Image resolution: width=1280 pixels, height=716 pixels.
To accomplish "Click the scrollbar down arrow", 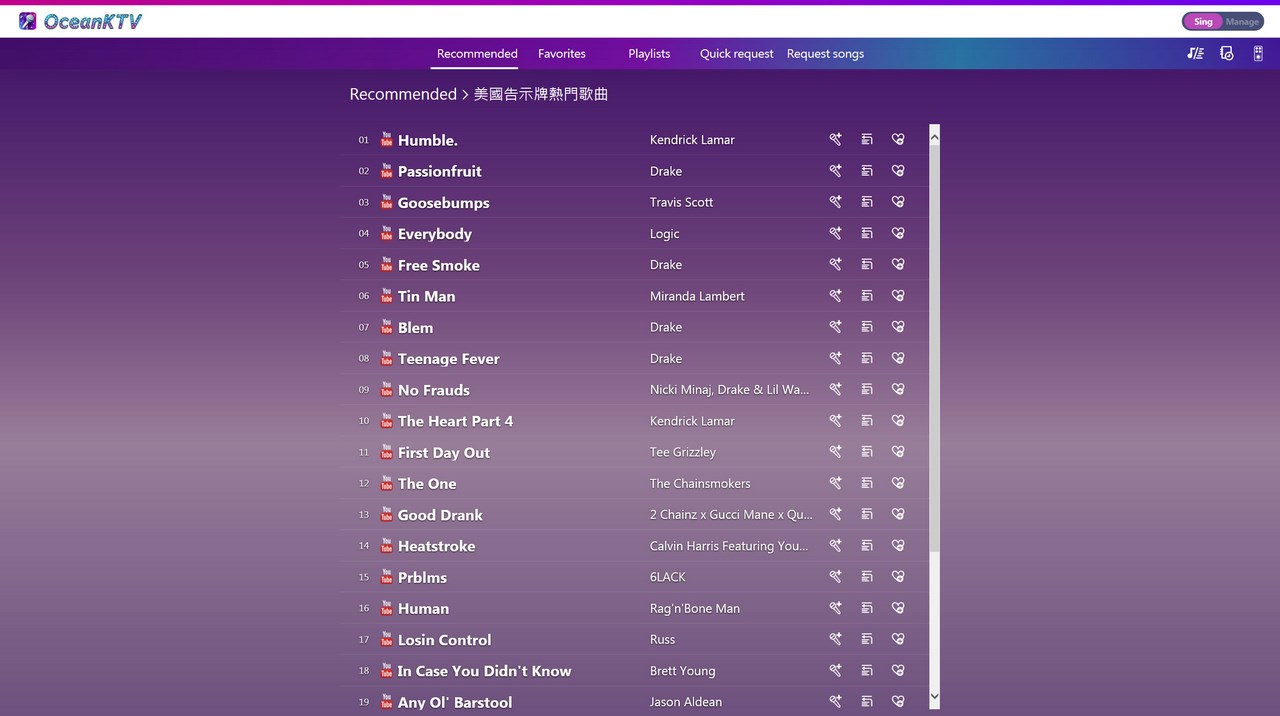I will coord(934,697).
